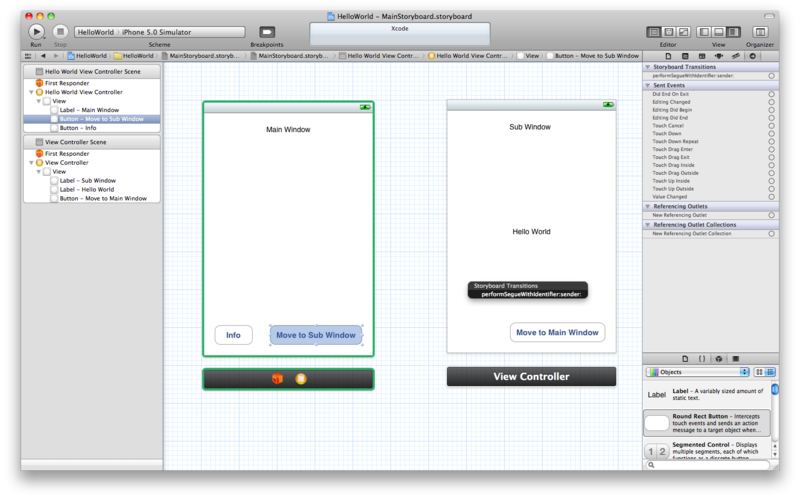Click the HelloWorld folder breadcrumb
800x502 pixels.
click(x=134, y=56)
